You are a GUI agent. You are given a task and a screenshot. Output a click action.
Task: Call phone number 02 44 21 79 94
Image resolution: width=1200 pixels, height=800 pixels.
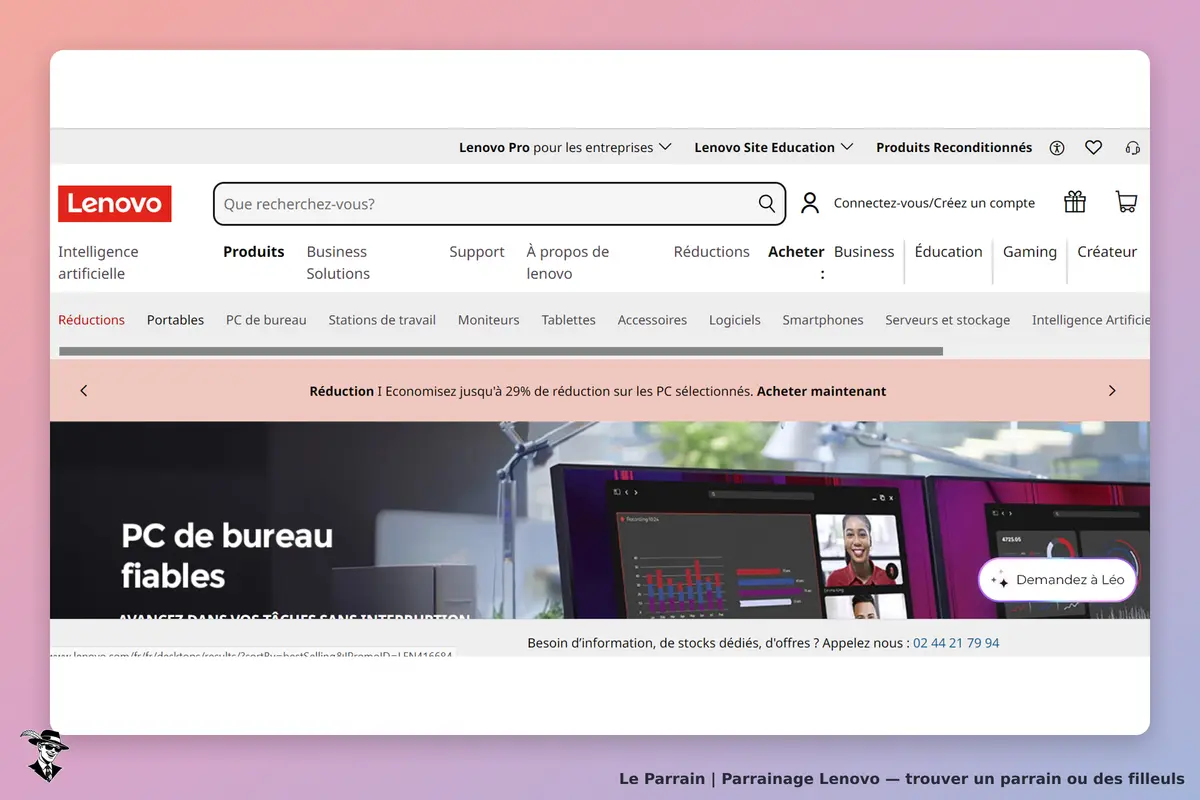tap(956, 643)
